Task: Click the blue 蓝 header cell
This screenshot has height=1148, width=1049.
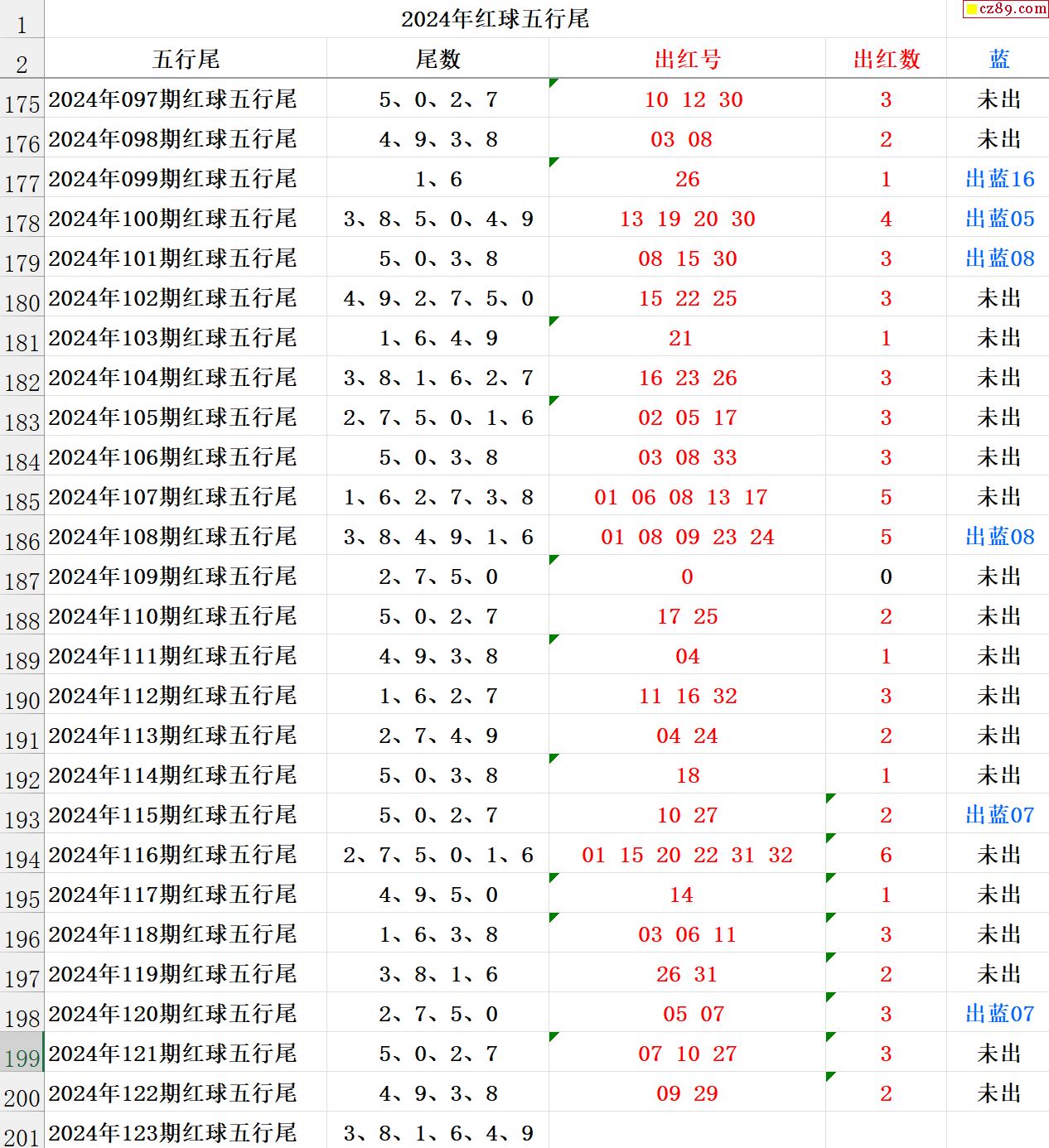Action: (998, 60)
